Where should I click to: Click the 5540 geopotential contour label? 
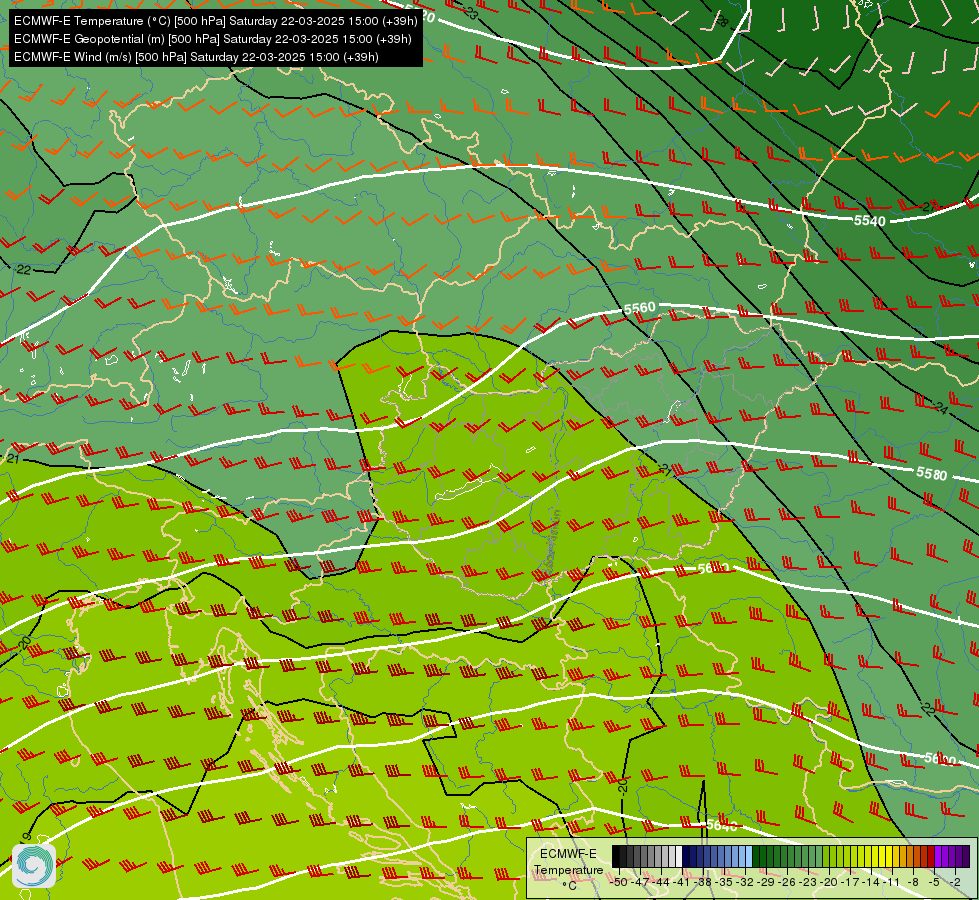click(869, 220)
